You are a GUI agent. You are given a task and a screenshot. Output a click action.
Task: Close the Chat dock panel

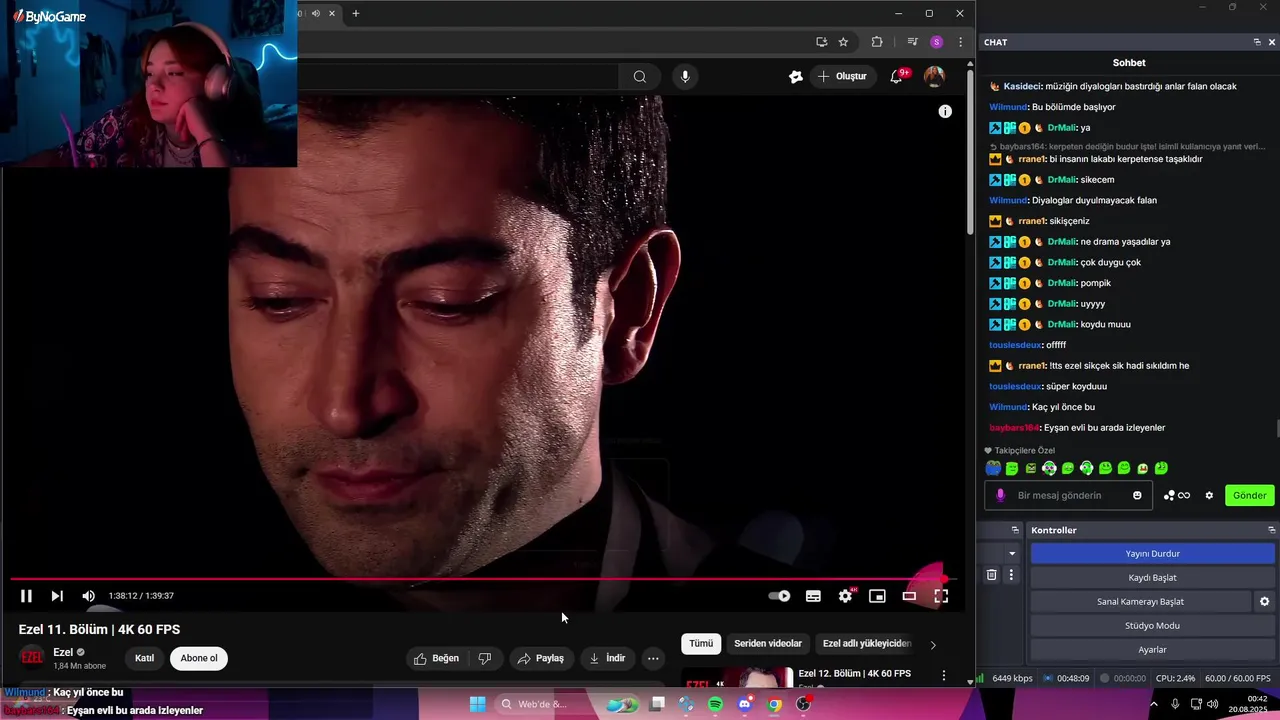[1272, 42]
